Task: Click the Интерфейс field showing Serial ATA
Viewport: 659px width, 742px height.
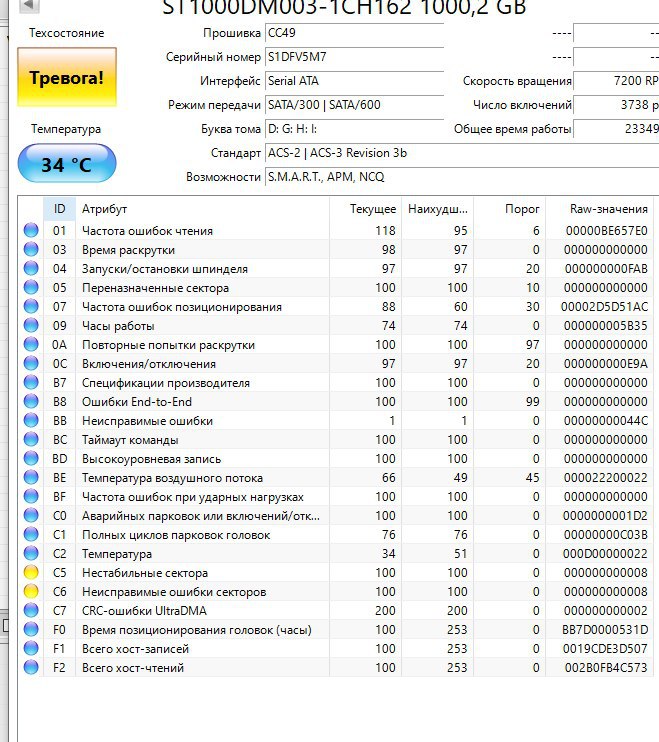Action: (x=354, y=81)
